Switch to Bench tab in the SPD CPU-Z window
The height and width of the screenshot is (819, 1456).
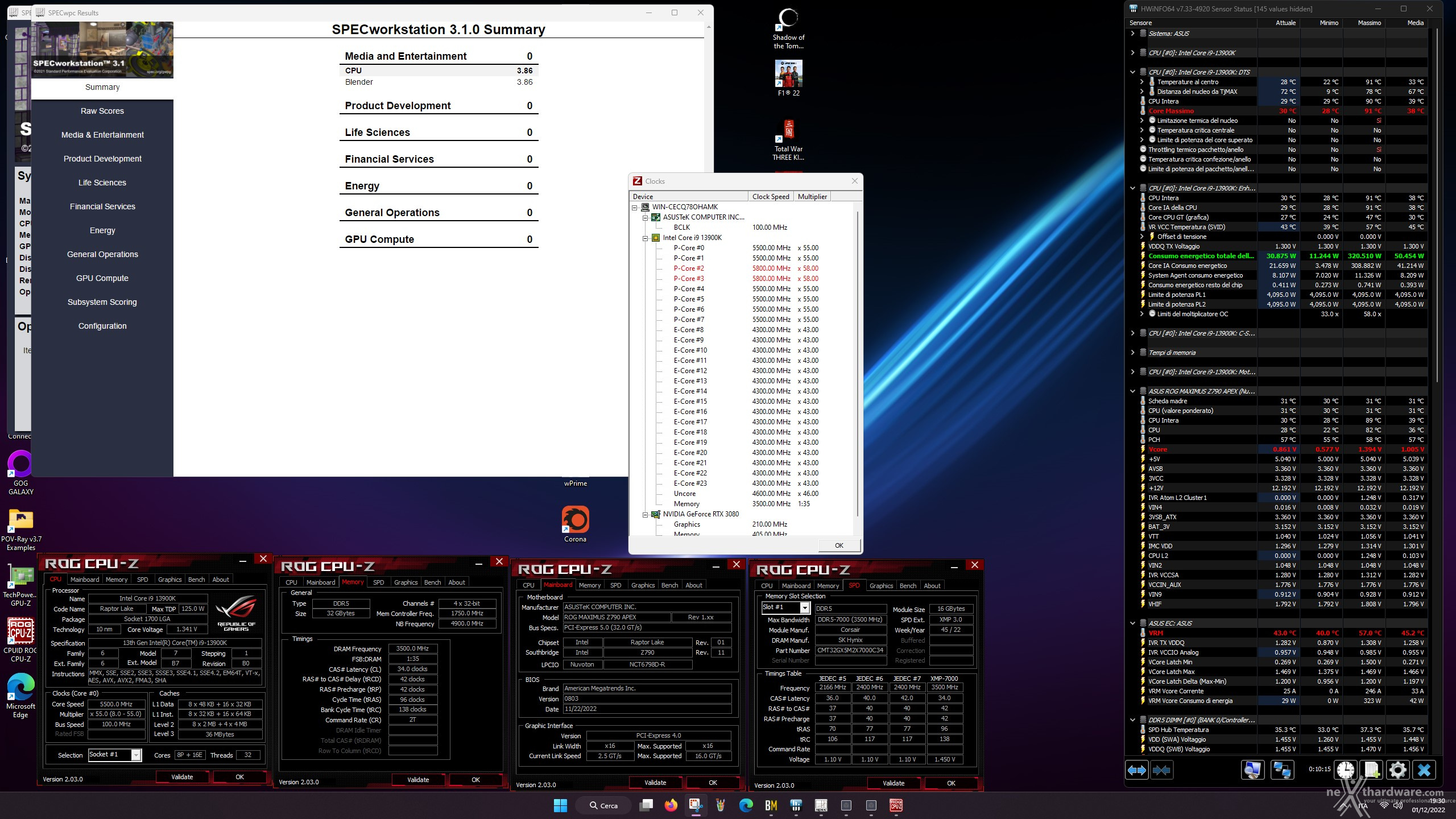pos(908,586)
